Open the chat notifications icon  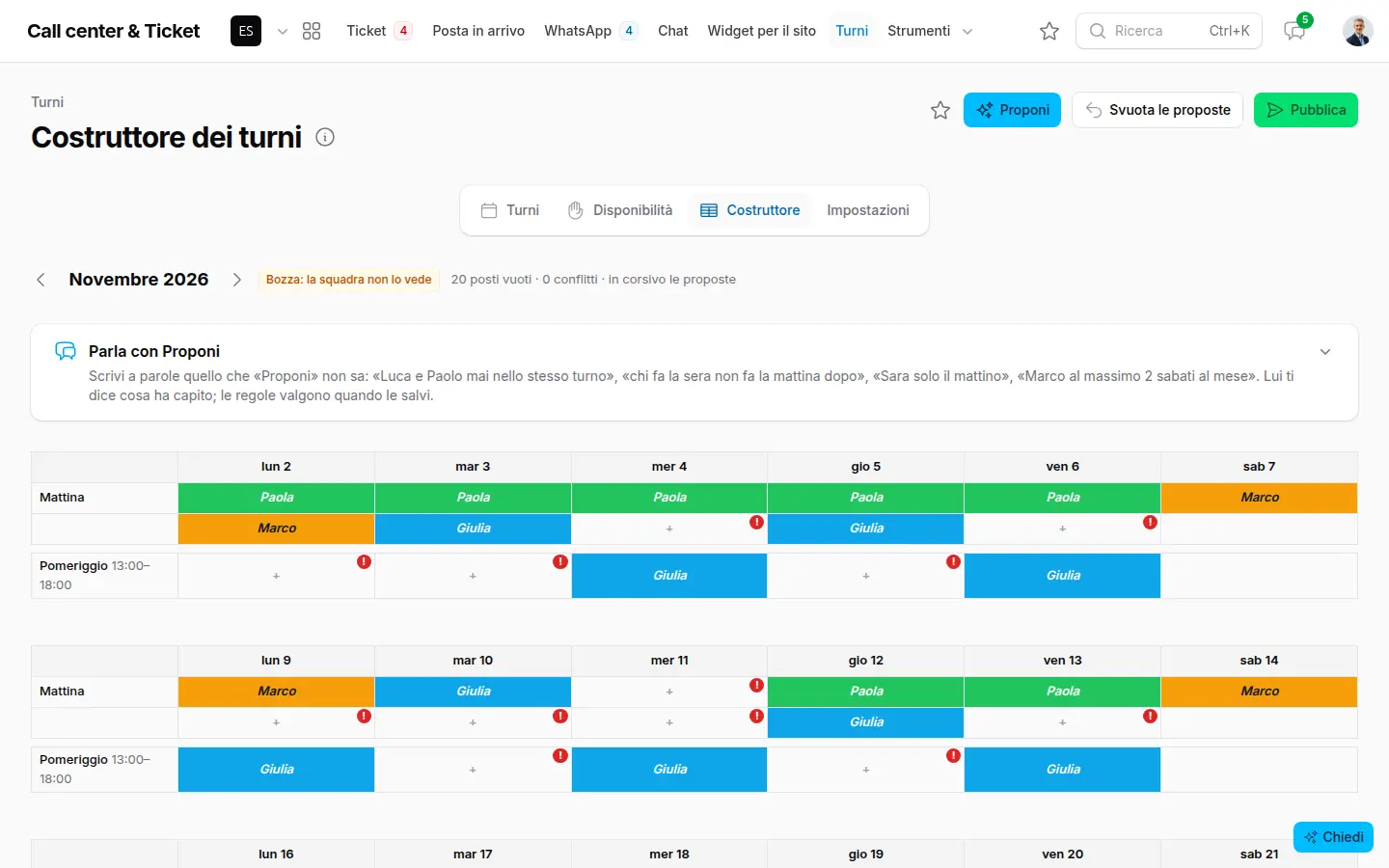[x=1294, y=31]
